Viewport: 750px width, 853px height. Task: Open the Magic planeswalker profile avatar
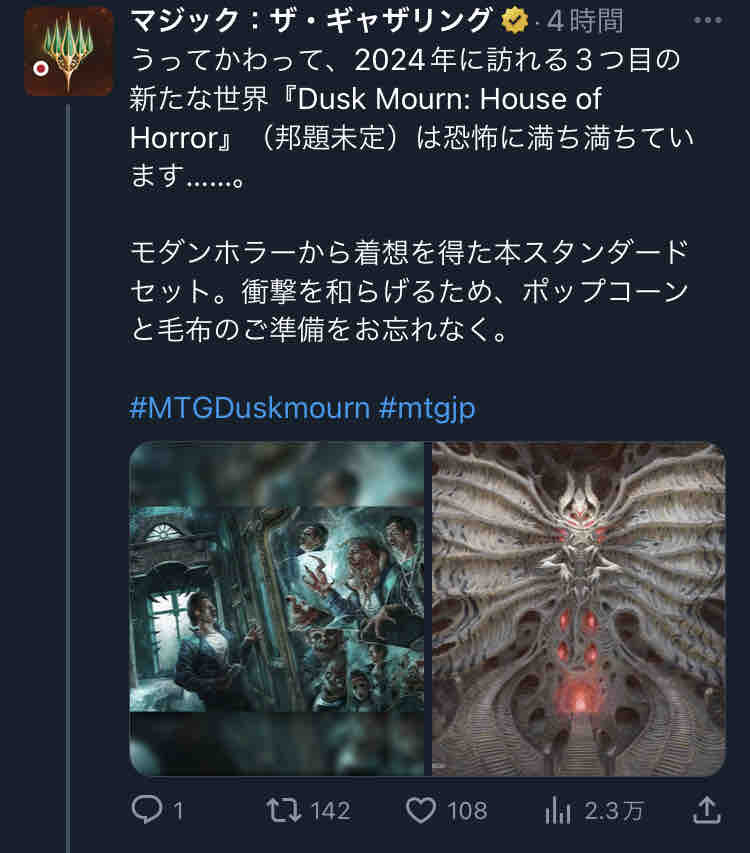tap(69, 51)
